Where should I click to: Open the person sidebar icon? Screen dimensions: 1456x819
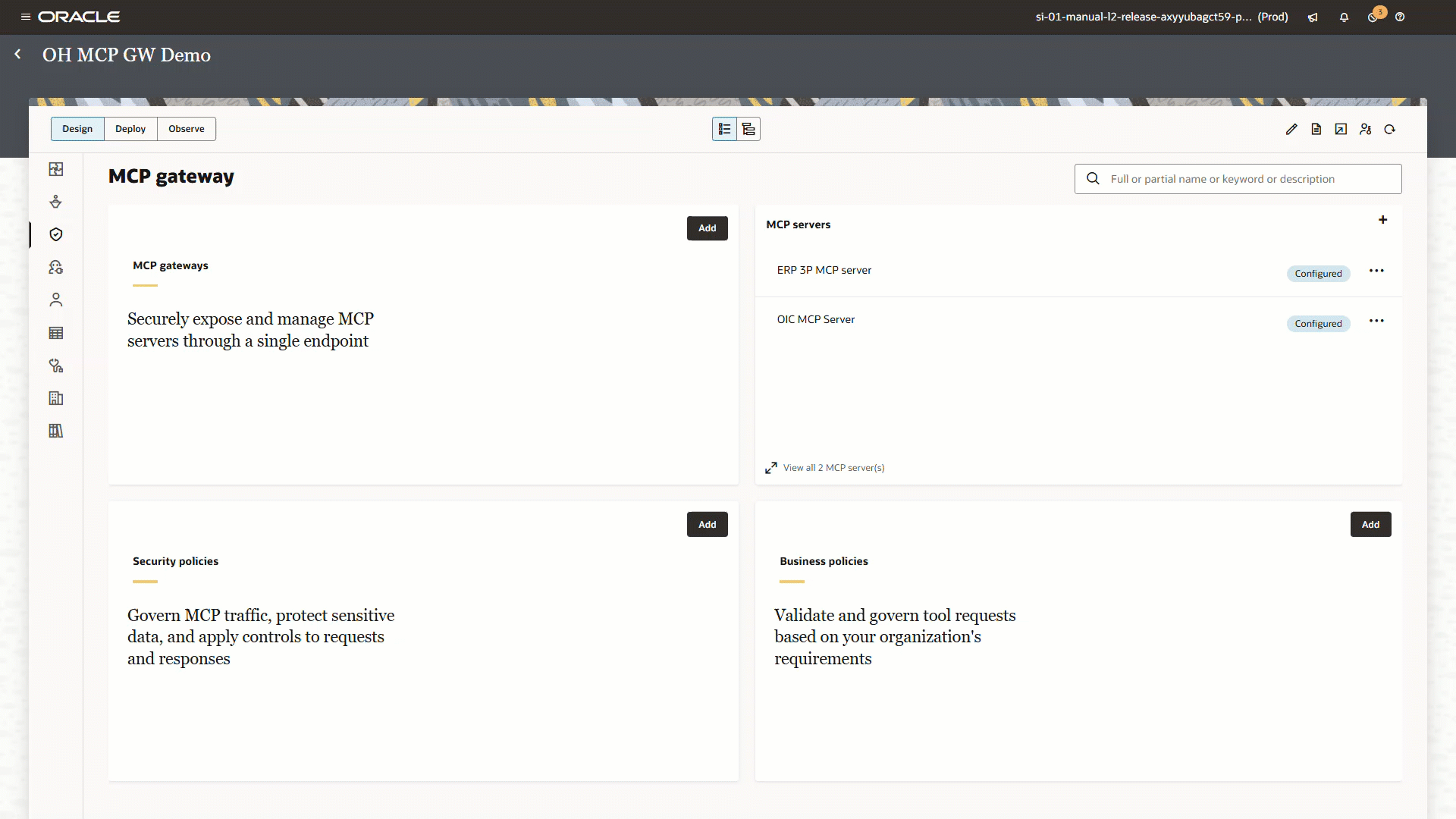(56, 300)
